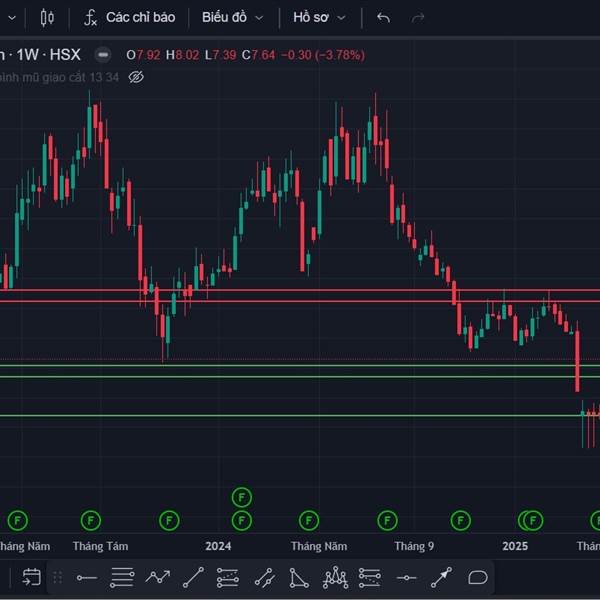Image resolution: width=600 pixels, height=600 pixels.
Task: Click the upper red horizontal line
Action: pos(300,291)
